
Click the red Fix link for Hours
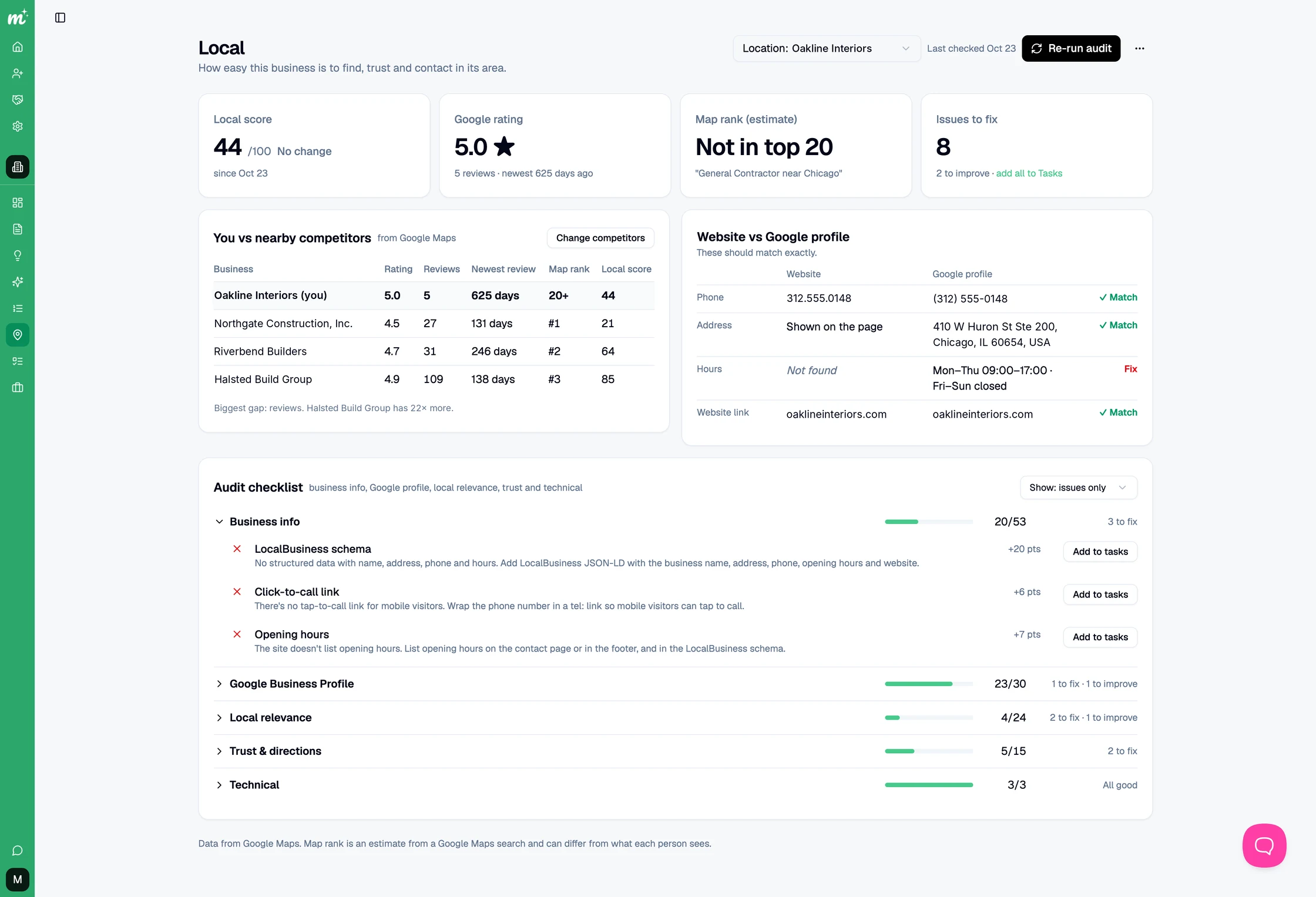pyautogui.click(x=1130, y=369)
